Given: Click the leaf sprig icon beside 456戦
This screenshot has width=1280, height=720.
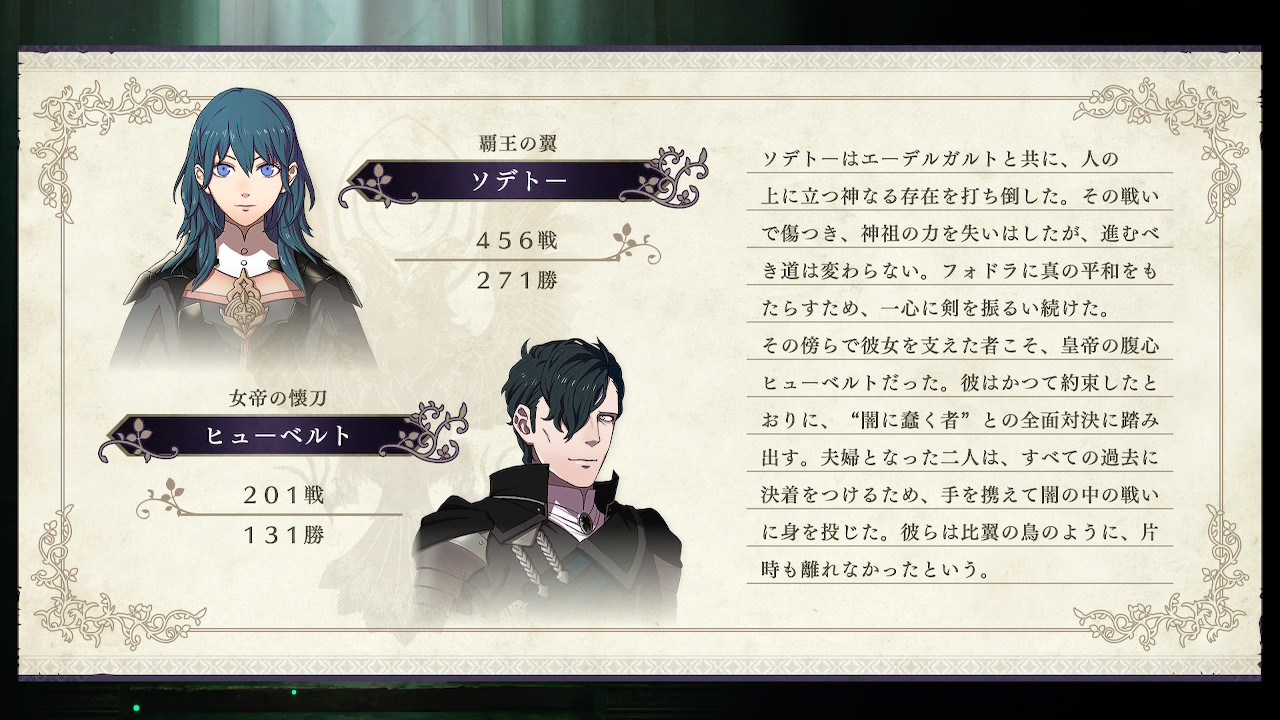Looking at the screenshot, I should [634, 241].
